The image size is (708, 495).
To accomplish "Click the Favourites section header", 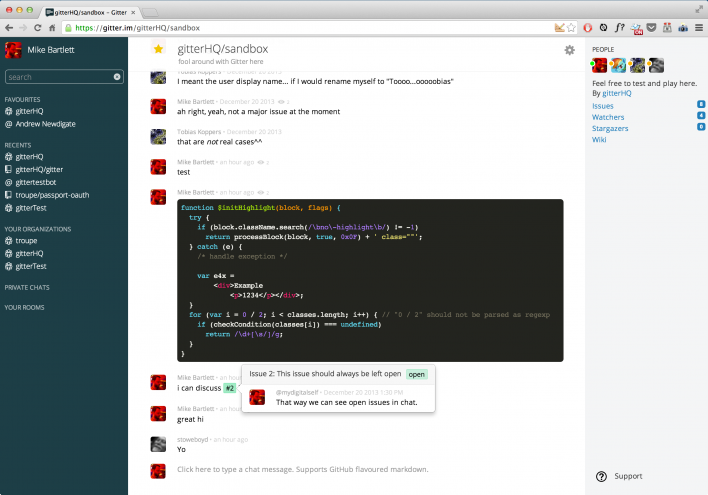I will [x=22, y=99].
